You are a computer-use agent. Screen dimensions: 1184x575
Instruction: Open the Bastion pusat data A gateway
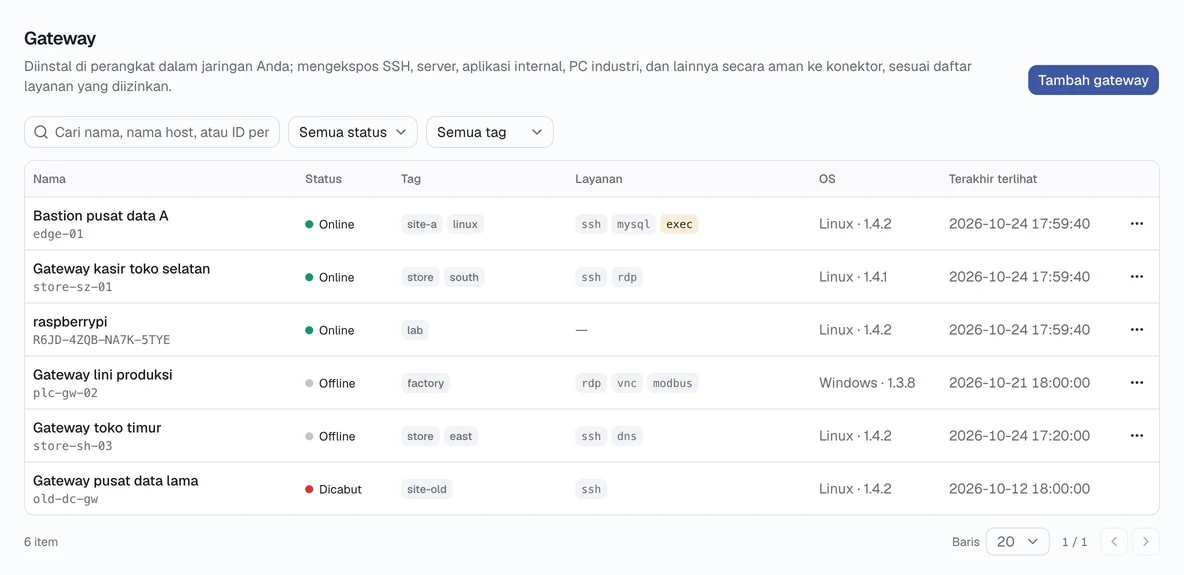click(100, 216)
